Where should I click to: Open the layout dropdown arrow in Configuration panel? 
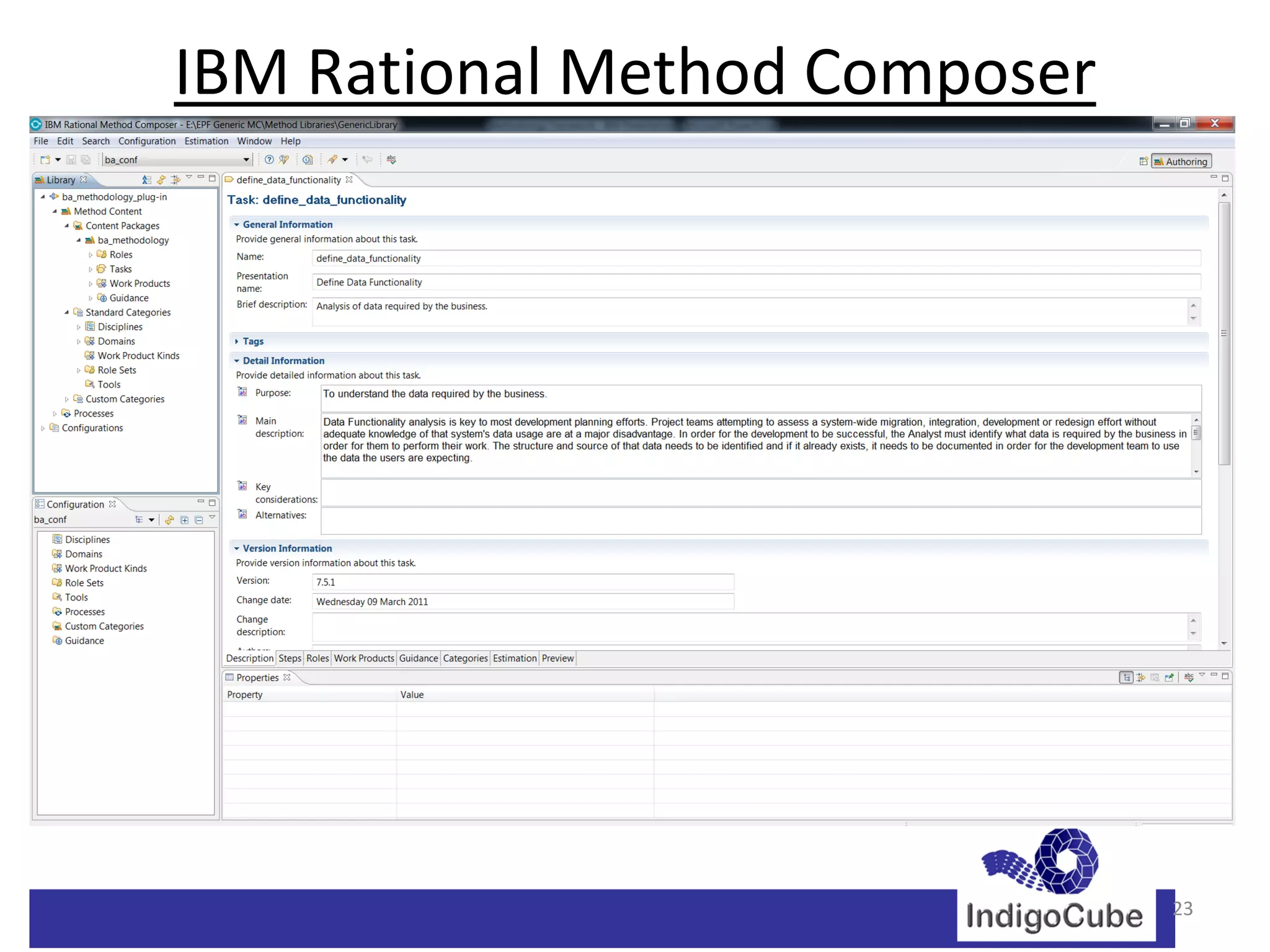(151, 520)
